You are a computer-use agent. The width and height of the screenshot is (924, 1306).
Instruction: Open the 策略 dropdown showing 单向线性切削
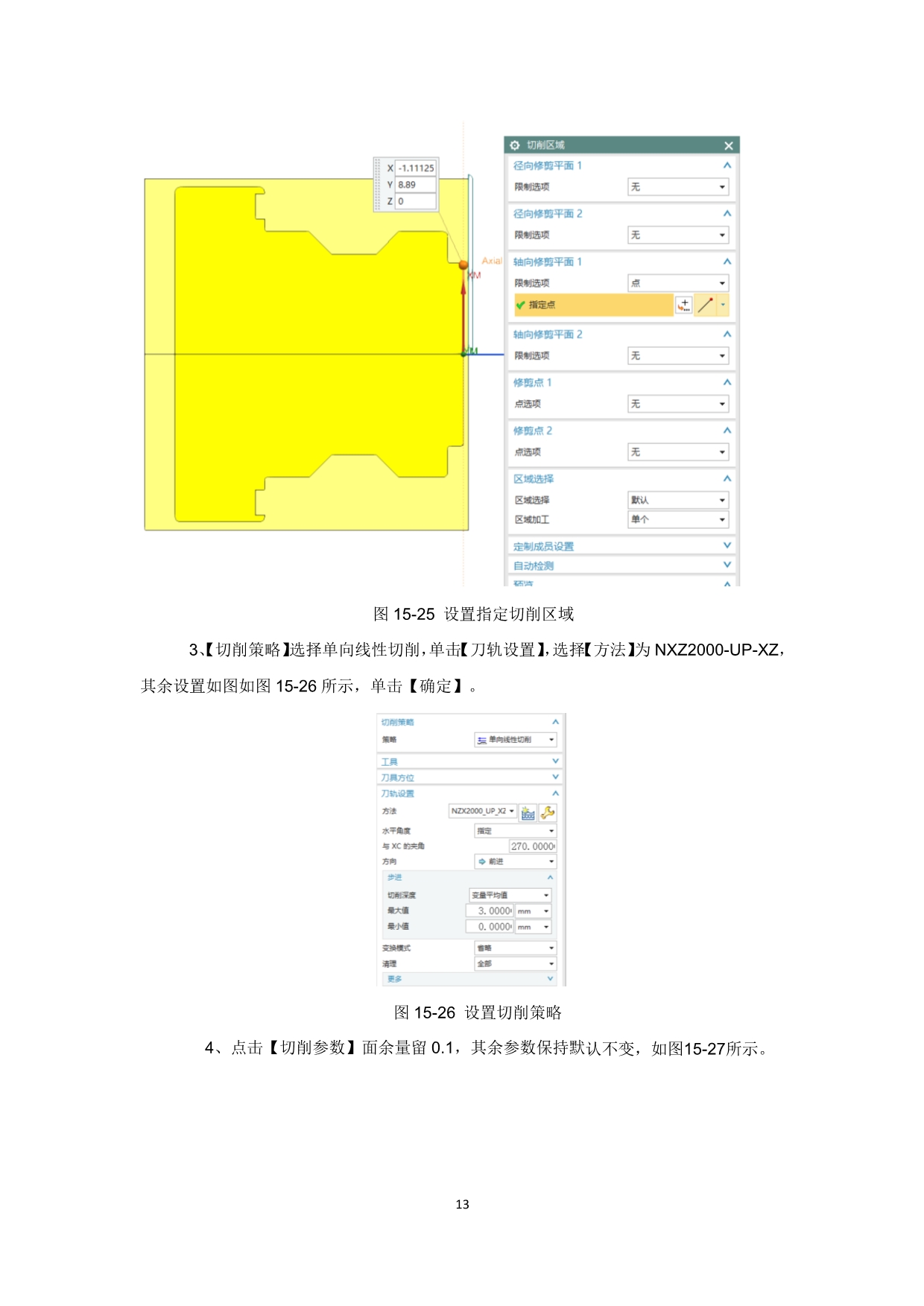(516, 740)
